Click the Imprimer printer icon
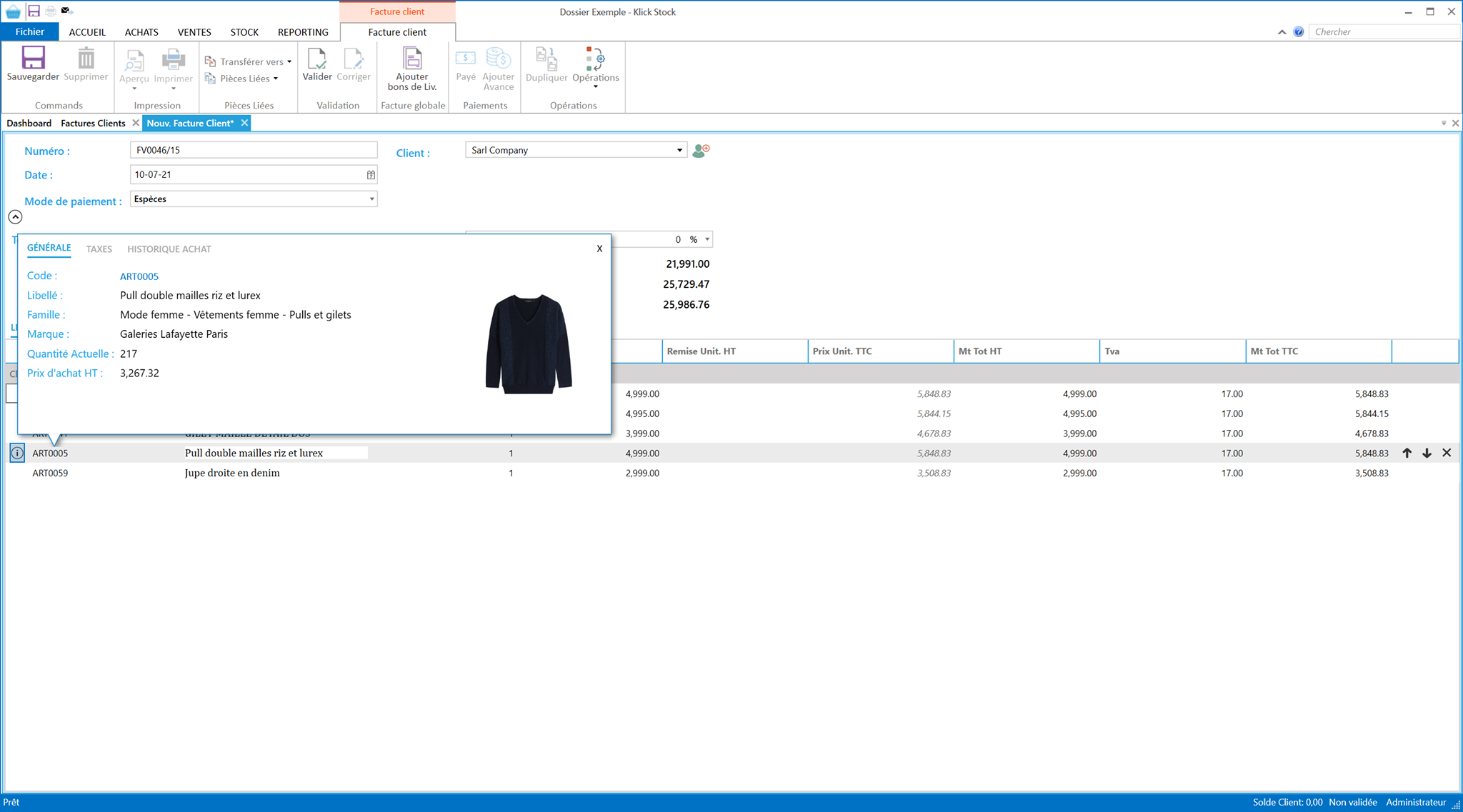This screenshot has width=1463, height=812. [174, 59]
